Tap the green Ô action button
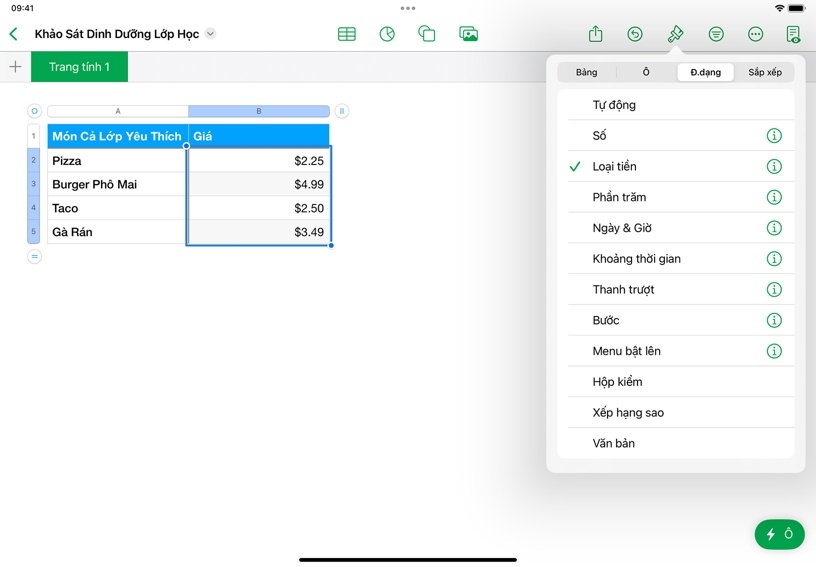 pyautogui.click(x=779, y=534)
